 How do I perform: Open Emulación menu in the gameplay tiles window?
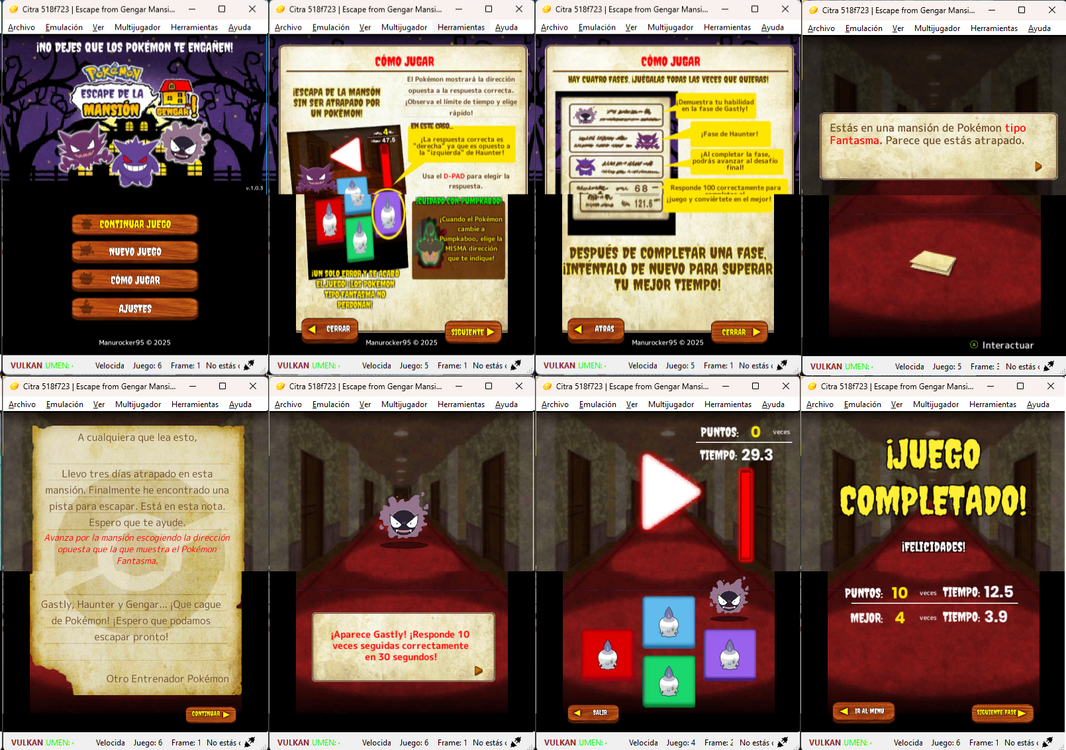click(598, 404)
